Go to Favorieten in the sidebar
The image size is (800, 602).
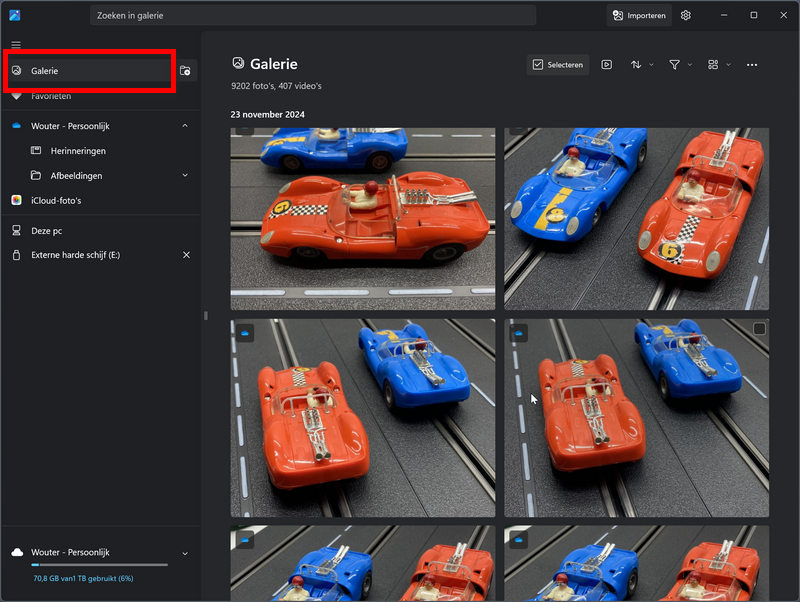pyautogui.click(x=51, y=97)
